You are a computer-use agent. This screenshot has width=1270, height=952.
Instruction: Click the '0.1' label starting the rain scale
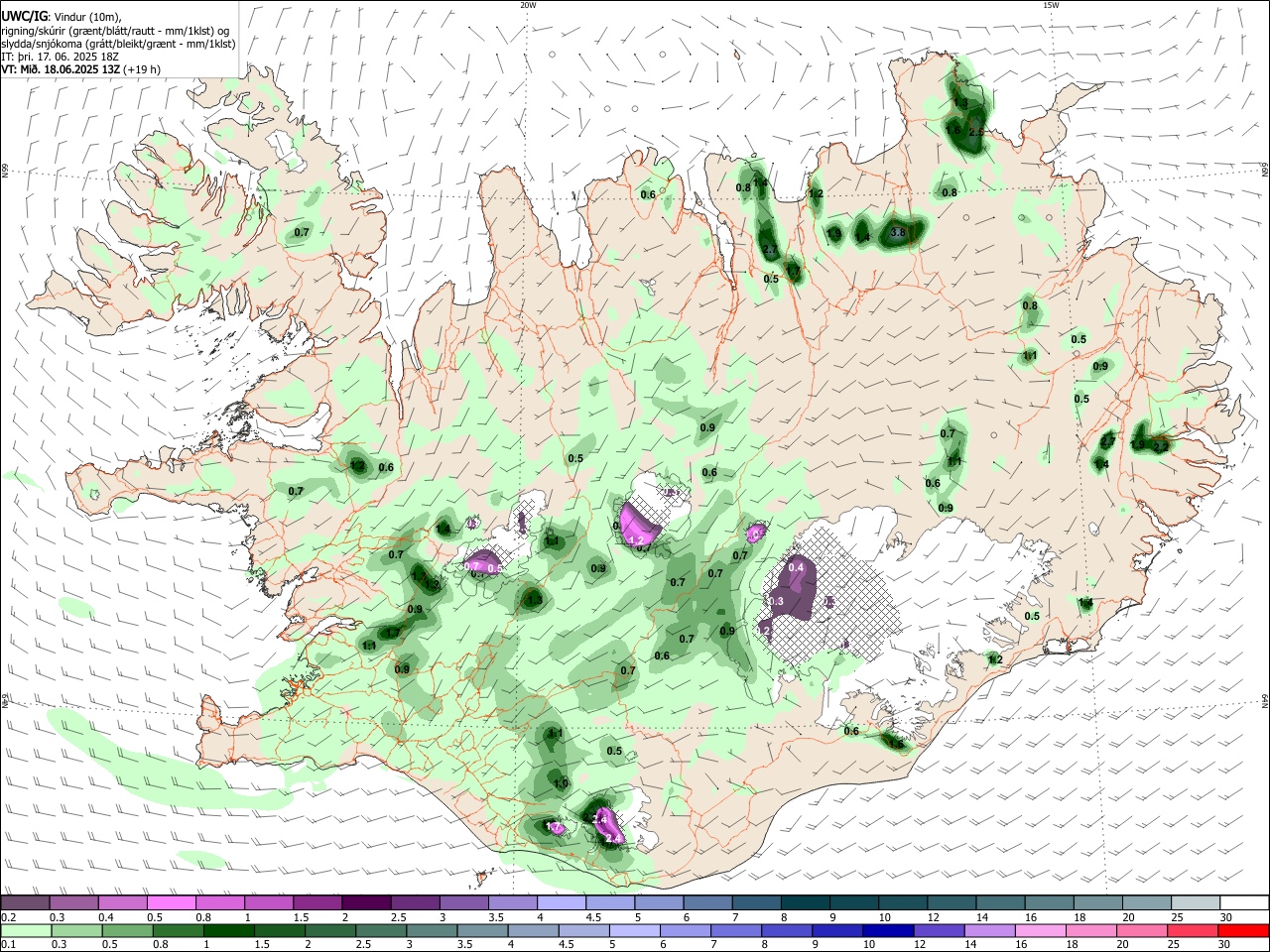pos(8,944)
